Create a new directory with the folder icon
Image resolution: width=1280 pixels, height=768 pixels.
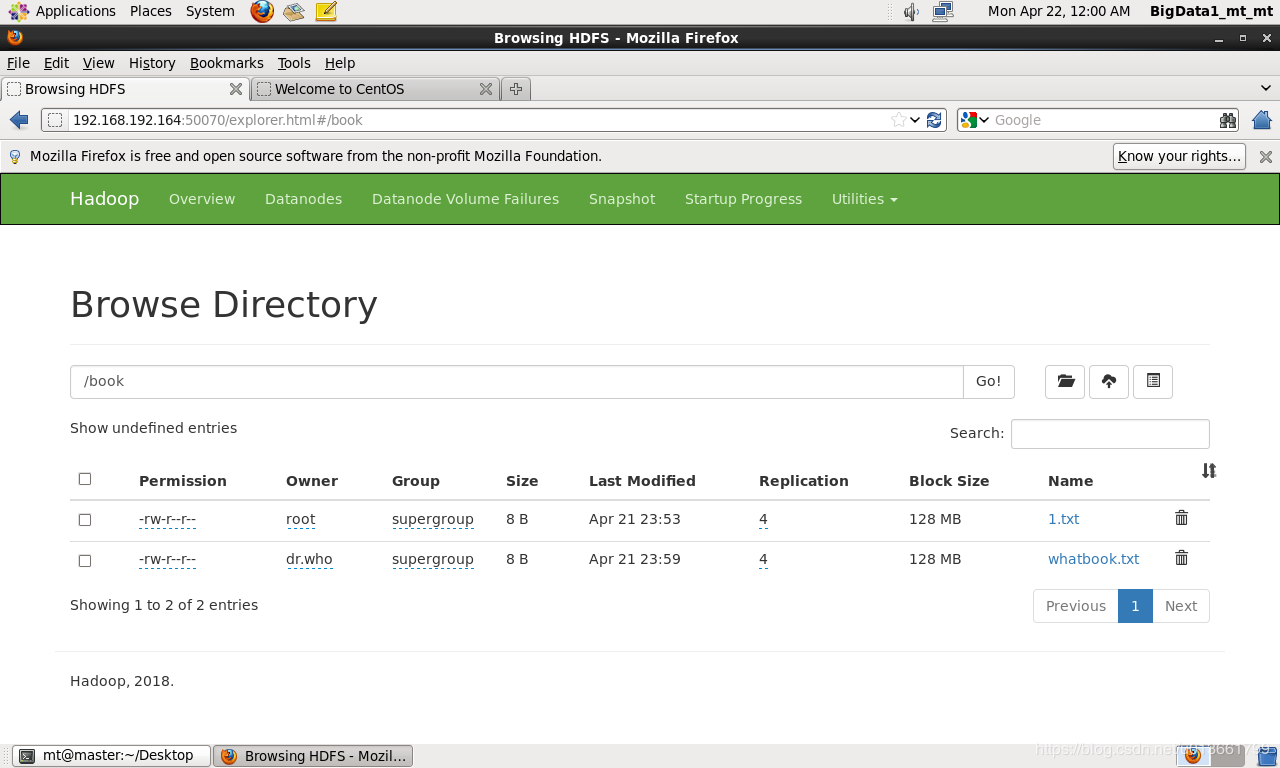(1065, 381)
